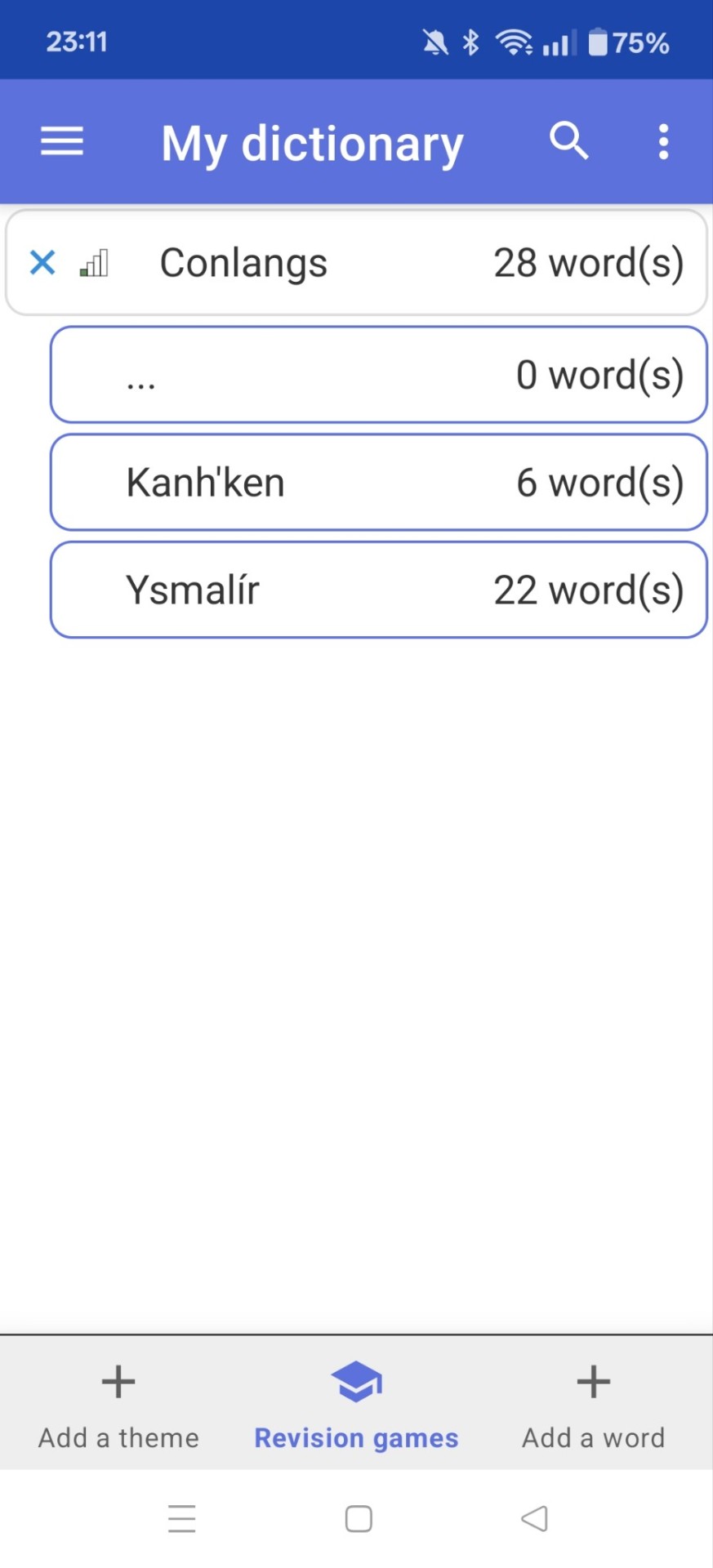Tap the Add a theme label

pyautogui.click(x=118, y=1437)
